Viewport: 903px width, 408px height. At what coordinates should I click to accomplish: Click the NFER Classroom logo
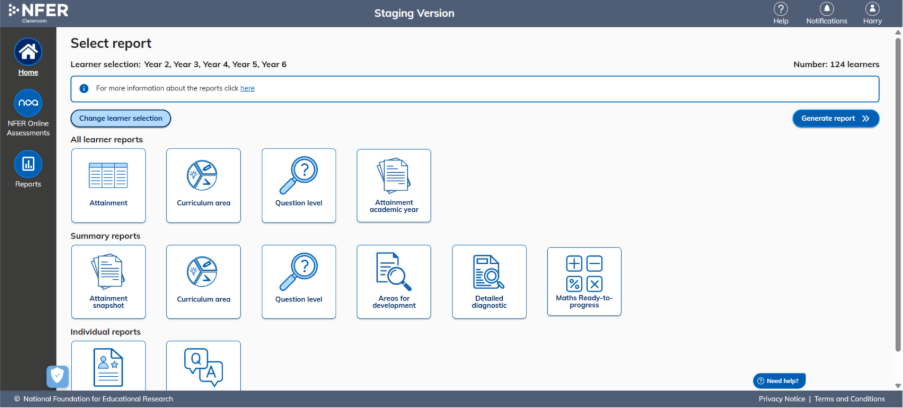[x=38, y=12]
